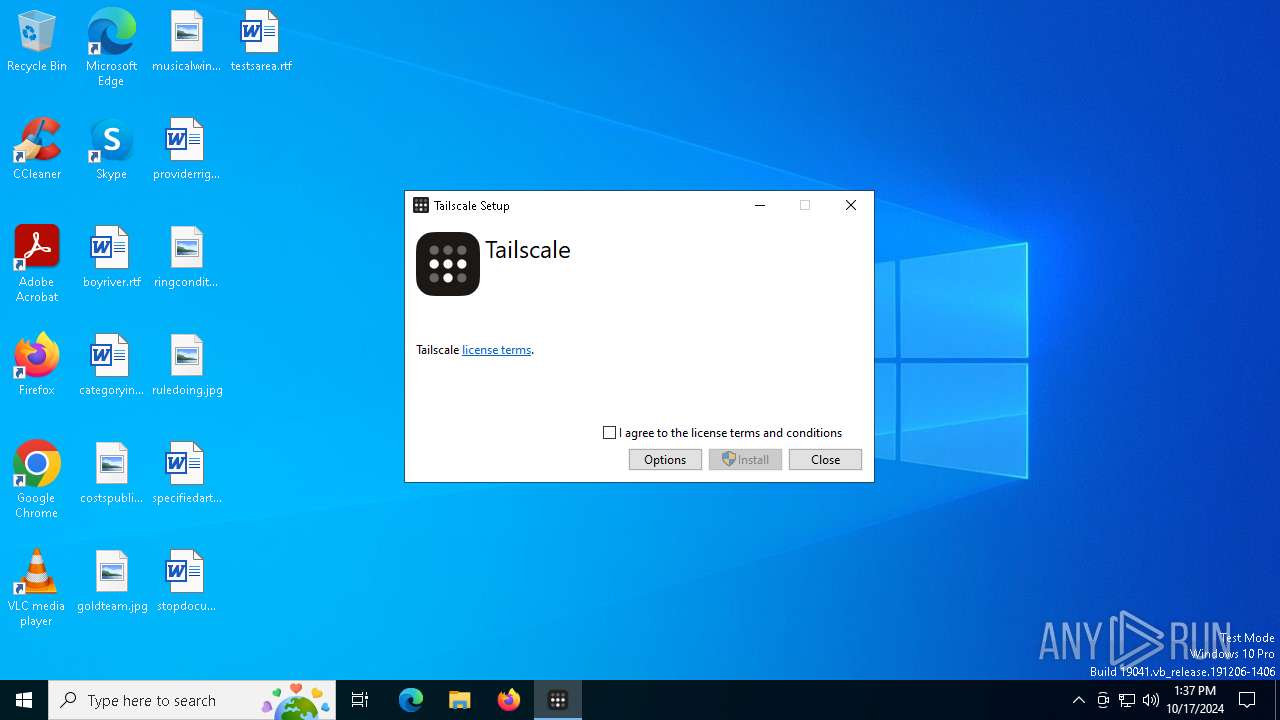Select the Skype desktop shortcut
Viewport: 1280px width, 720px height.
pos(111,150)
